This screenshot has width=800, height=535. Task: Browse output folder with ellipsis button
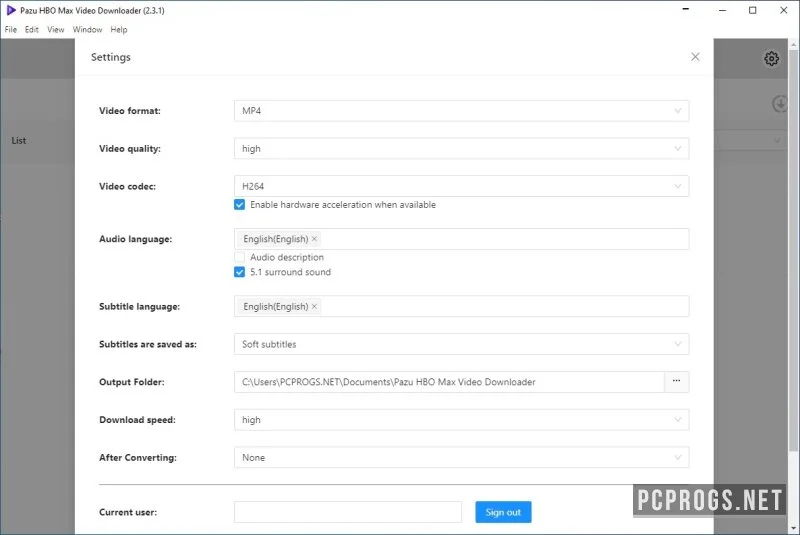click(x=677, y=381)
